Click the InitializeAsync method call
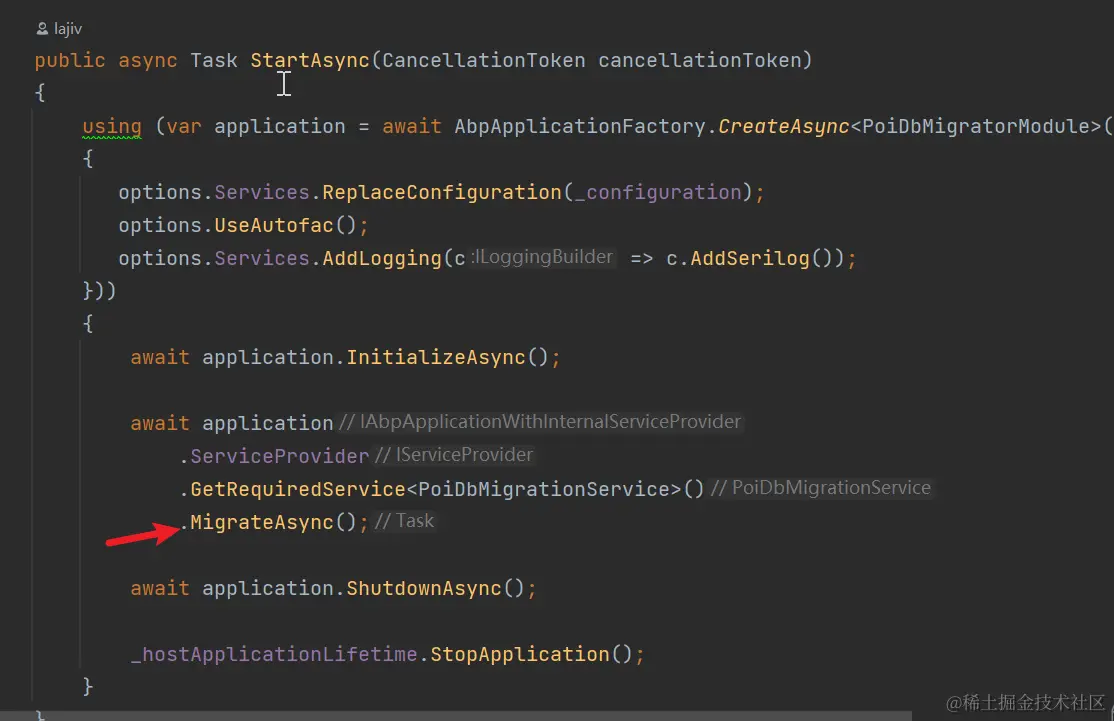The width and height of the screenshot is (1114, 721). pyautogui.click(x=436, y=357)
